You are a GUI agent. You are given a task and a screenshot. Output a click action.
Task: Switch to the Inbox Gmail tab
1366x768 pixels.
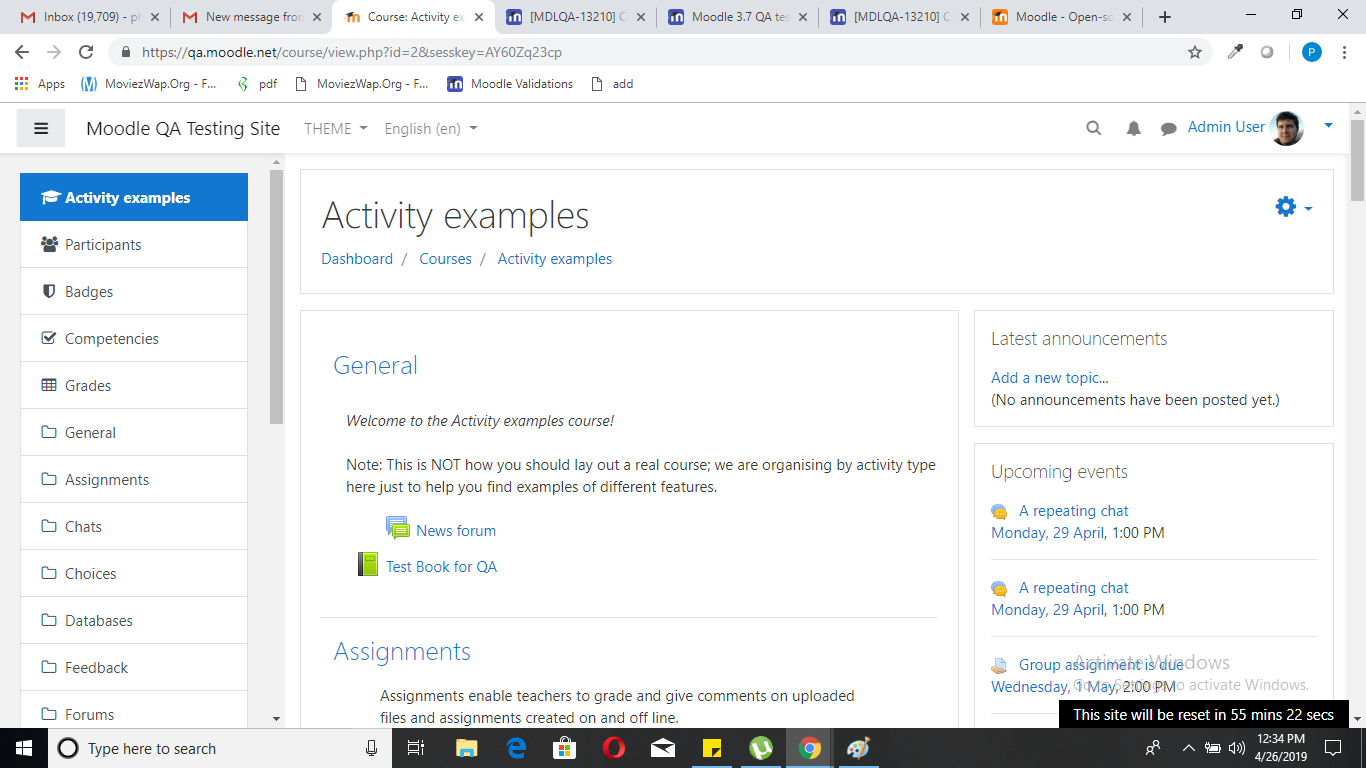pos(89,17)
